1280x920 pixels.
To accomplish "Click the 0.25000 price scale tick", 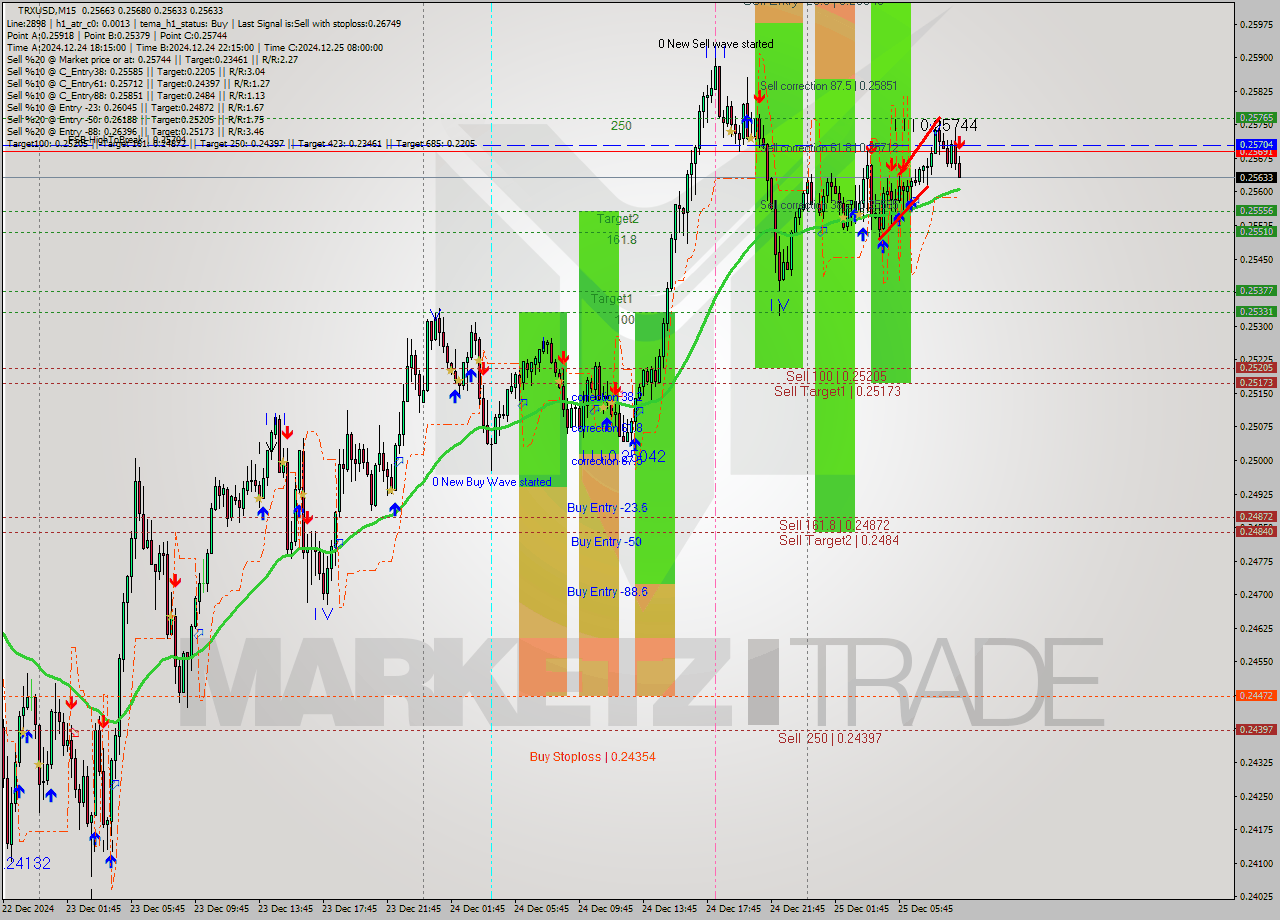I will coord(1256,461).
